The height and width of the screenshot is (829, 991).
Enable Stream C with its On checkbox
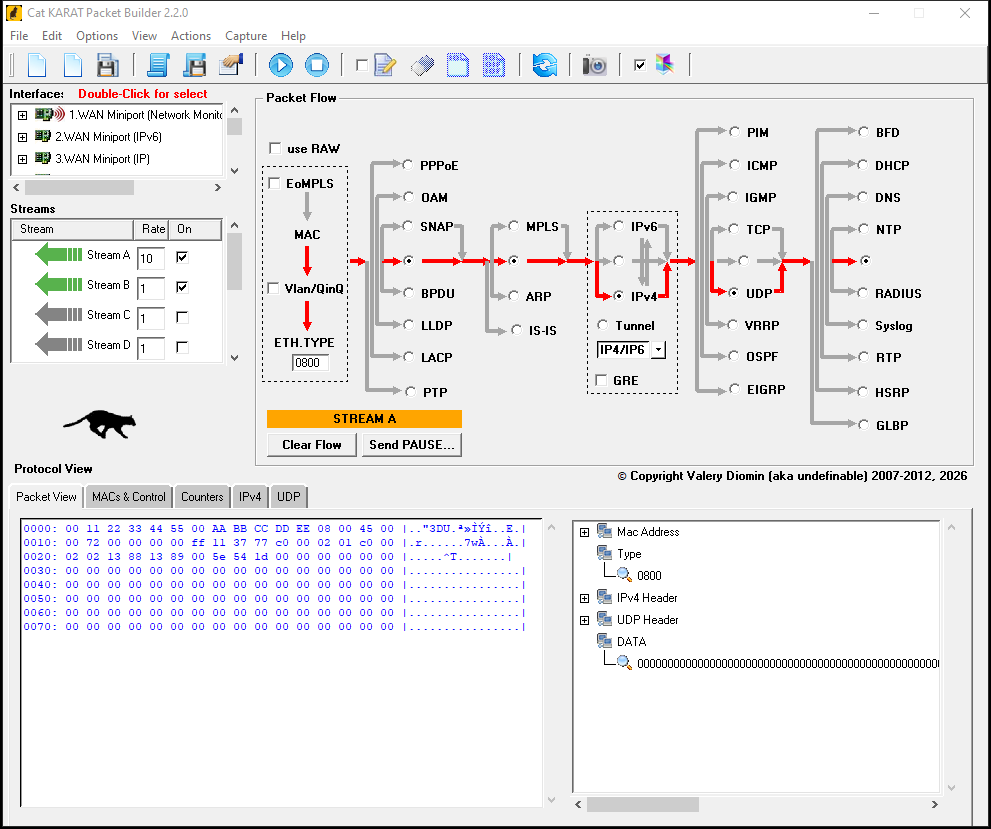[x=182, y=317]
